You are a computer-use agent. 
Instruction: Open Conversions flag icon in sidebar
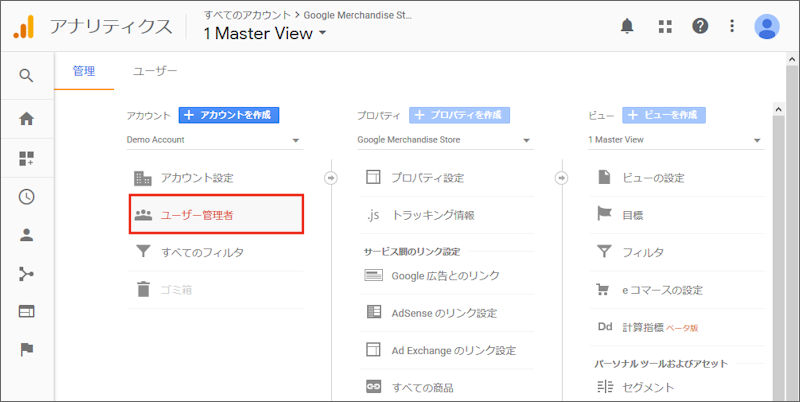pyautogui.click(x=27, y=349)
